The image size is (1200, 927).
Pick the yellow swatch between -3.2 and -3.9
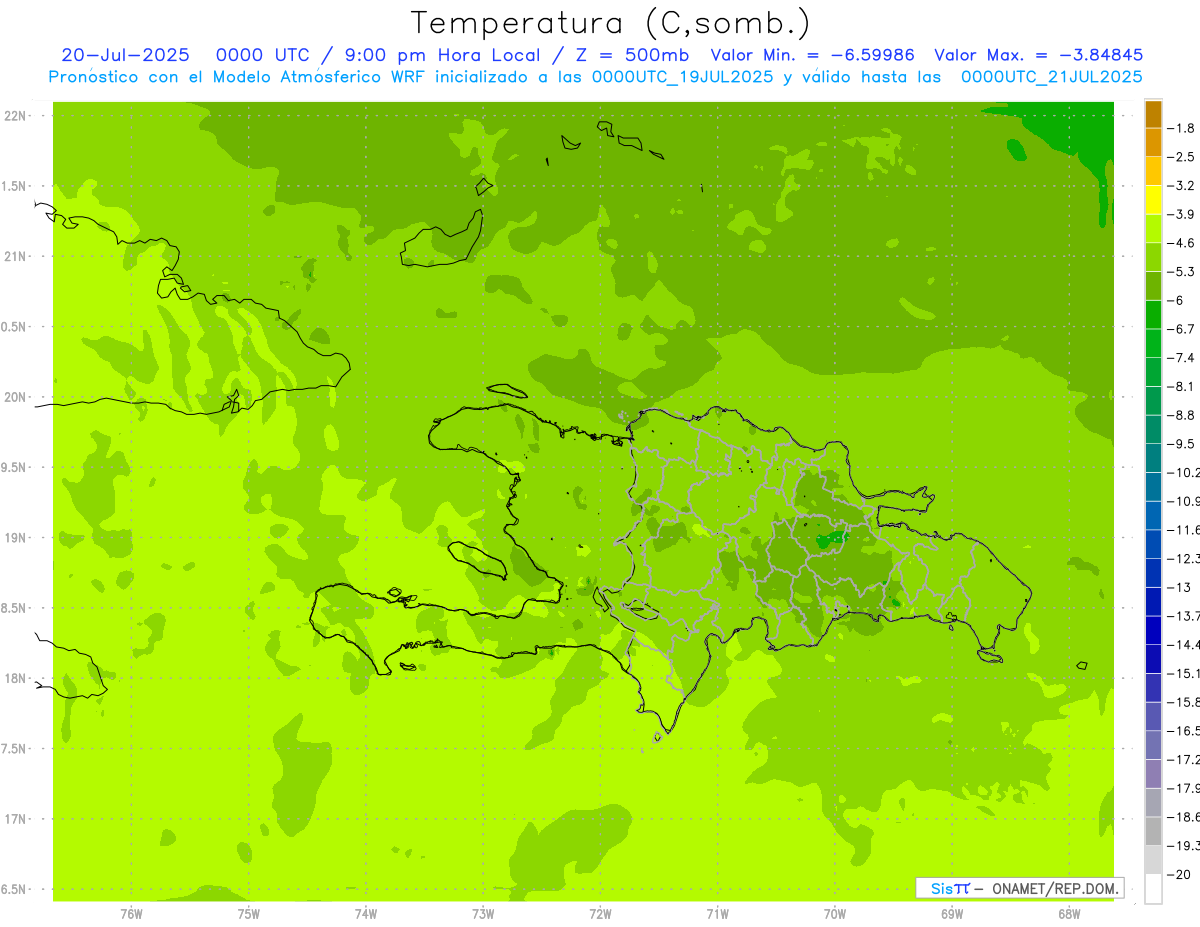pos(1153,200)
